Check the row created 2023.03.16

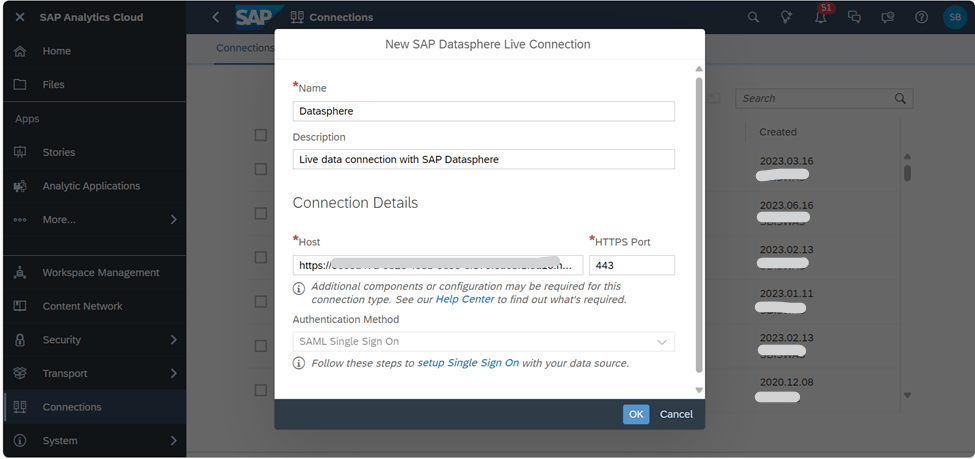click(261, 169)
